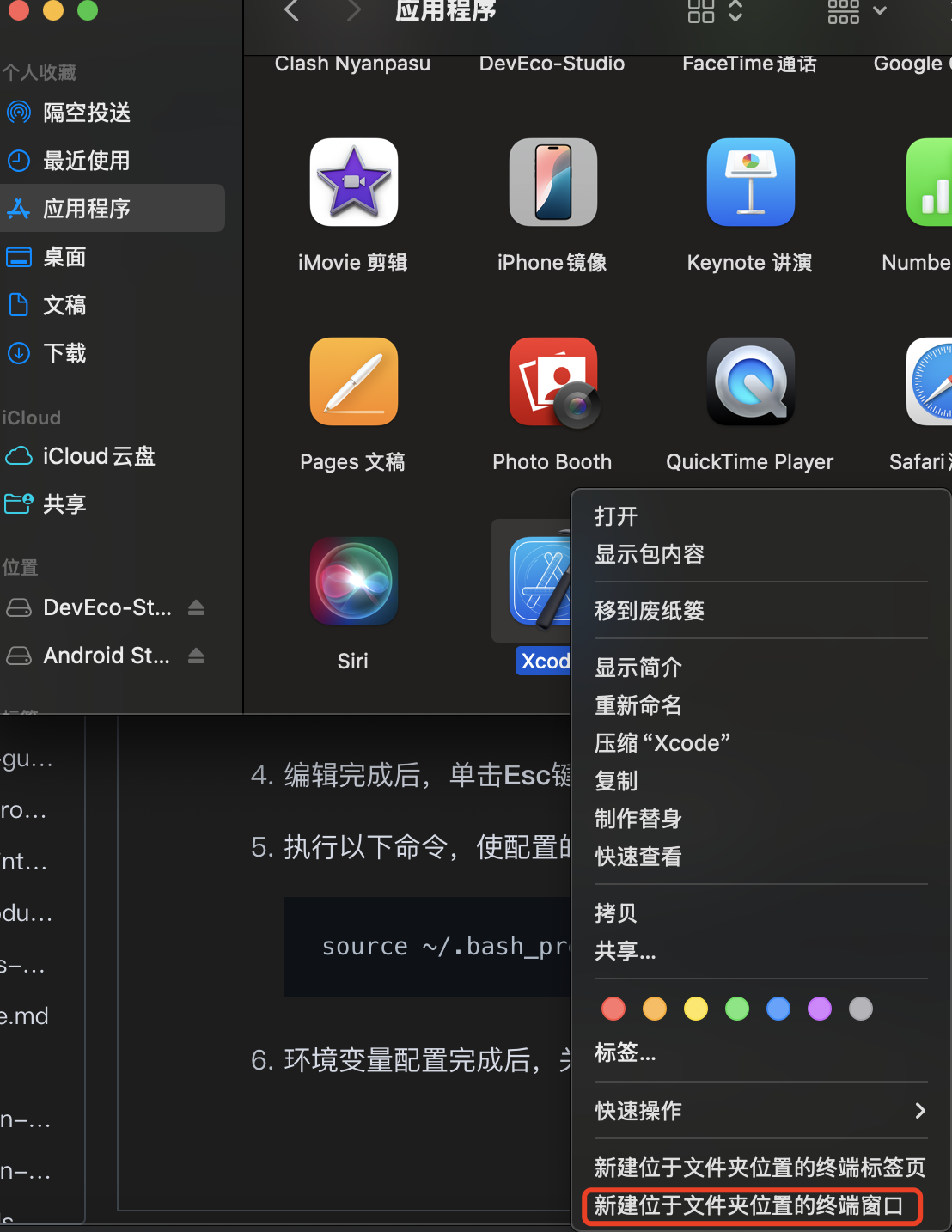Open the QuickTime Player app icon
Viewport: 952px width, 1232px height.
point(751,381)
